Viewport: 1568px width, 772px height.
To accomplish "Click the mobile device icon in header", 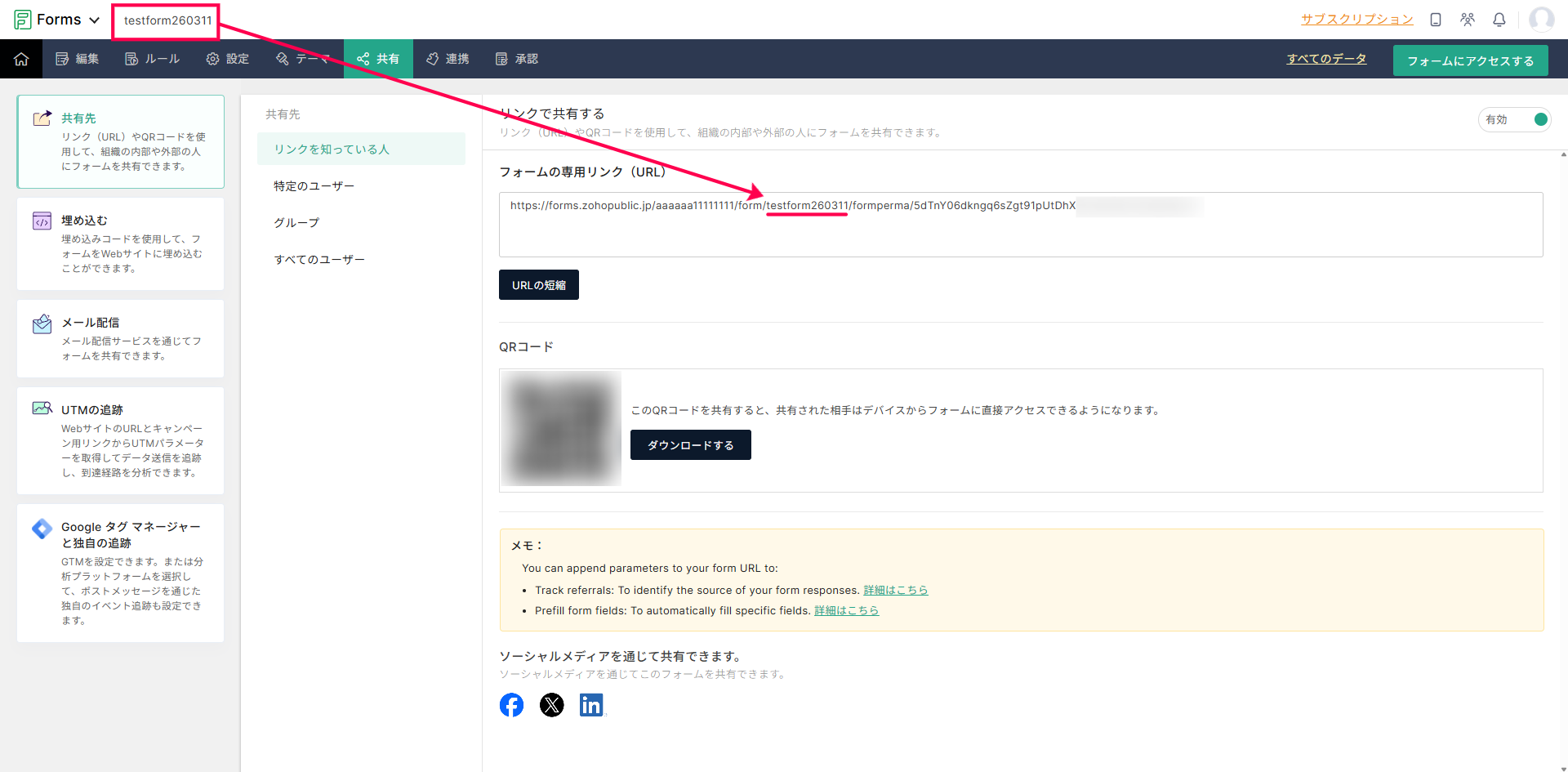I will click(1436, 20).
